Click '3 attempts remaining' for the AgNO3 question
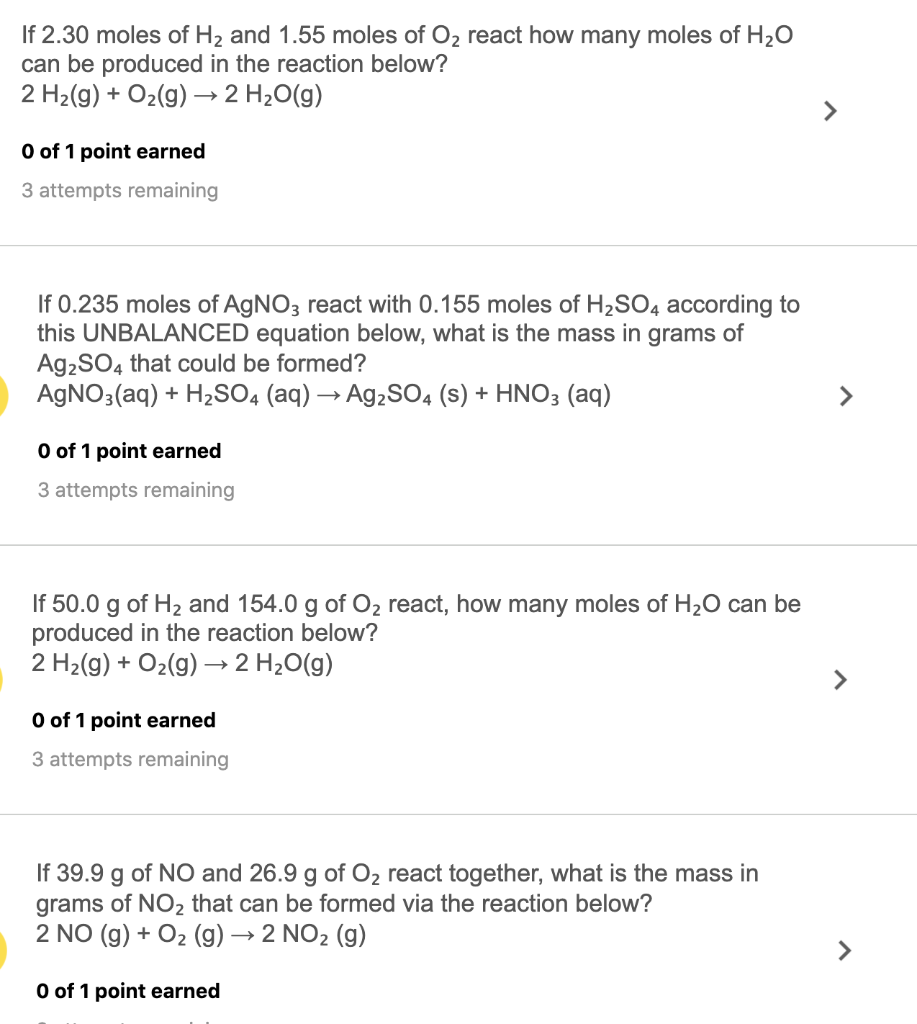 click(134, 490)
